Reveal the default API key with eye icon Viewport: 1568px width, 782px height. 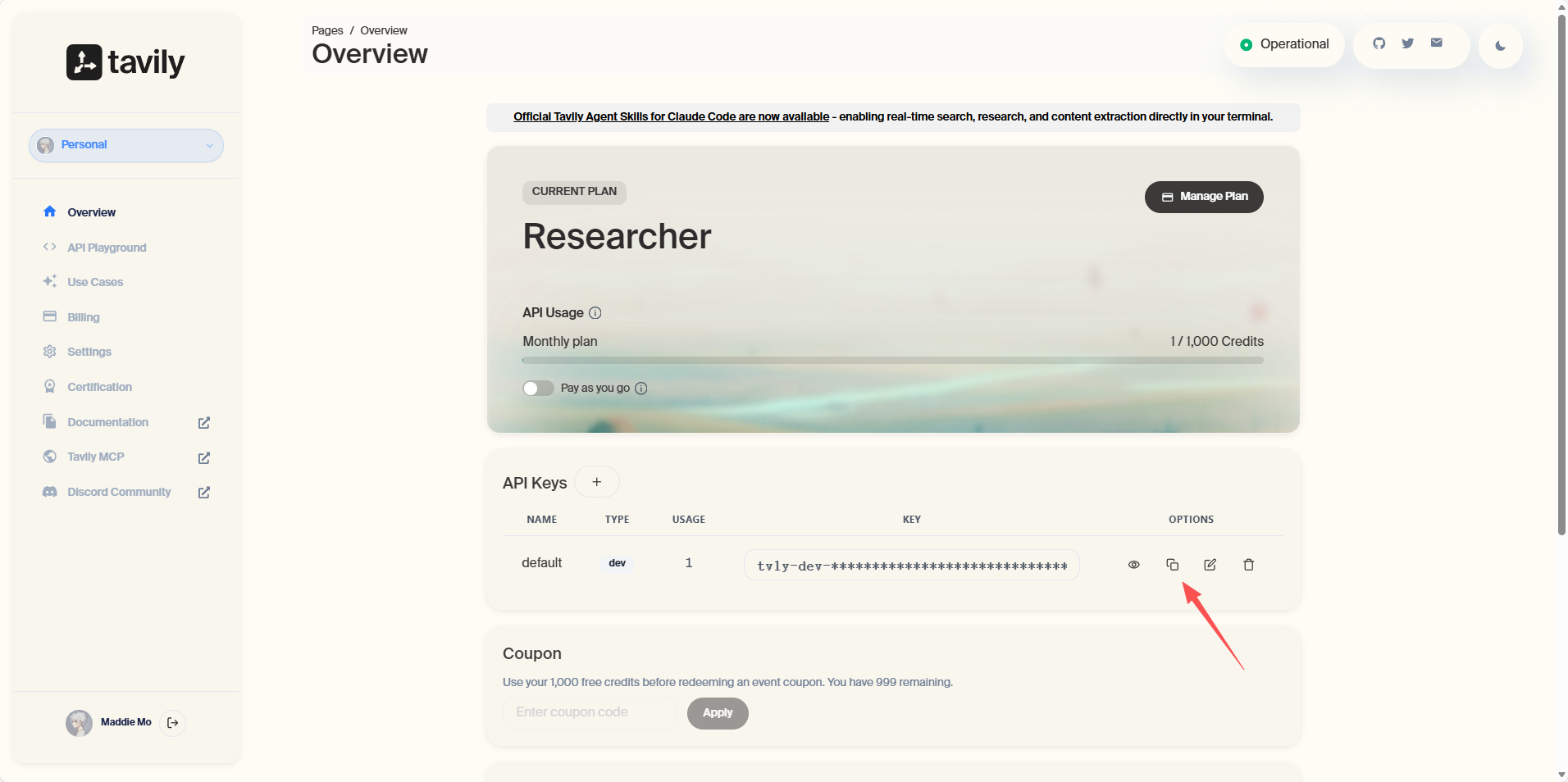click(1134, 565)
